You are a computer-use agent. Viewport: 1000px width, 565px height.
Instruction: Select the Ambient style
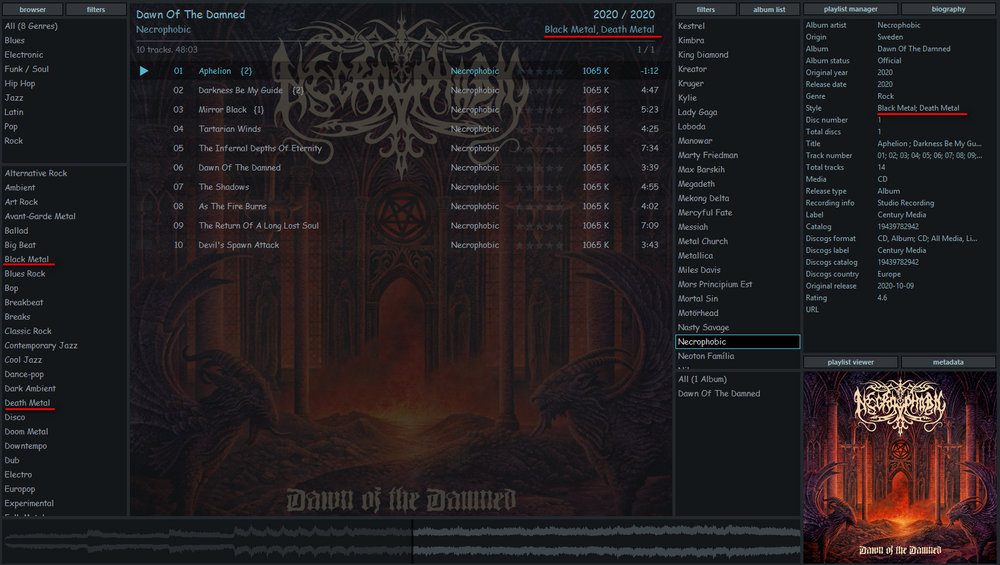(20, 187)
